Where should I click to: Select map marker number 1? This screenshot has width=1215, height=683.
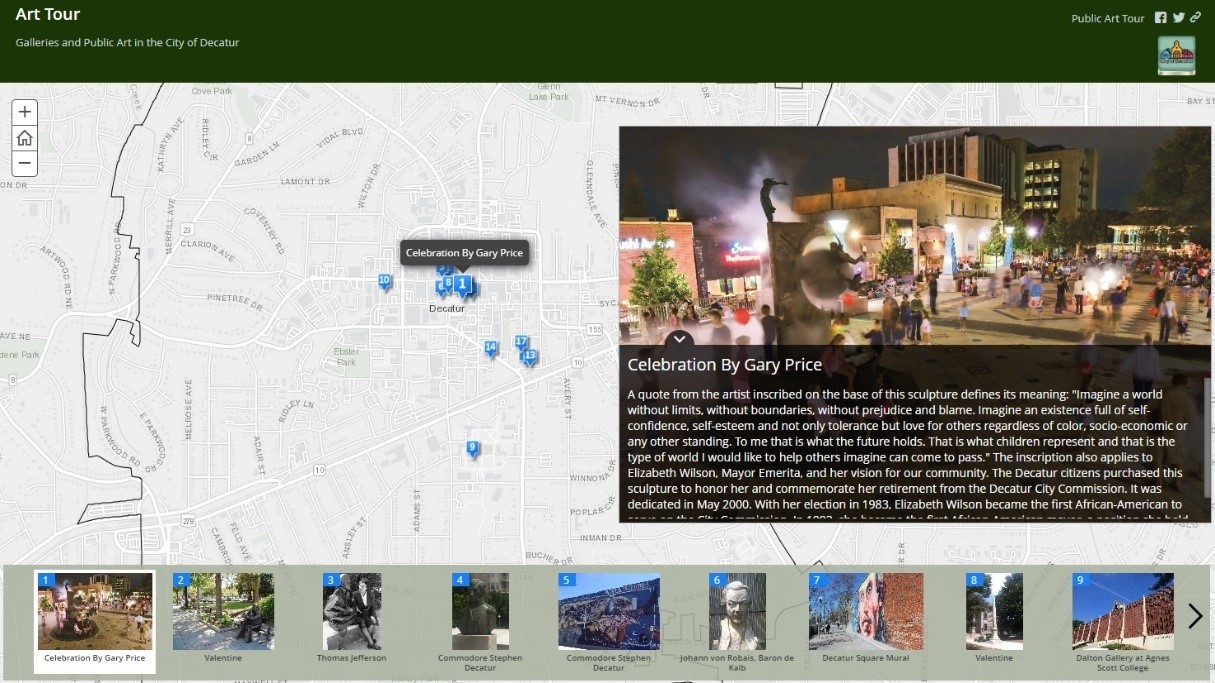point(462,284)
